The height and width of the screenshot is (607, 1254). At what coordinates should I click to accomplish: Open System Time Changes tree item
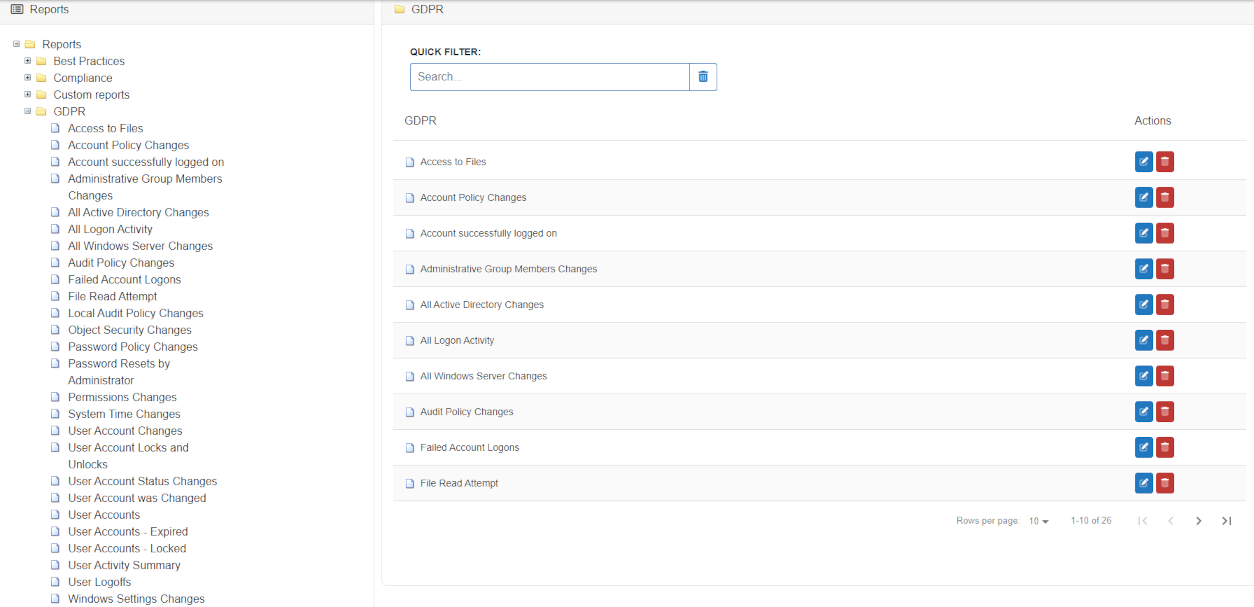click(x=124, y=414)
